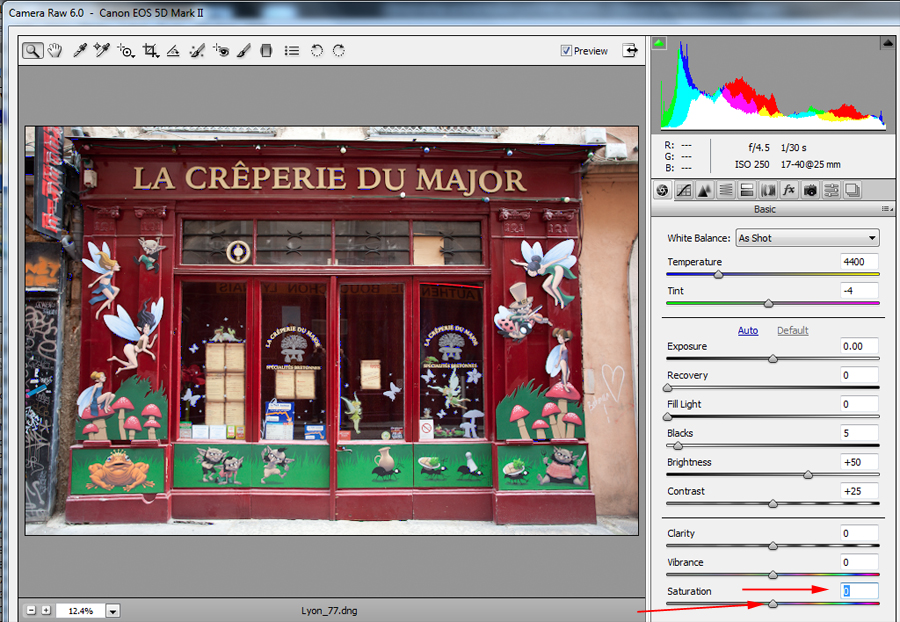Click the Contrast value field
Image resolution: width=900 pixels, height=622 pixels.
pyautogui.click(x=859, y=491)
